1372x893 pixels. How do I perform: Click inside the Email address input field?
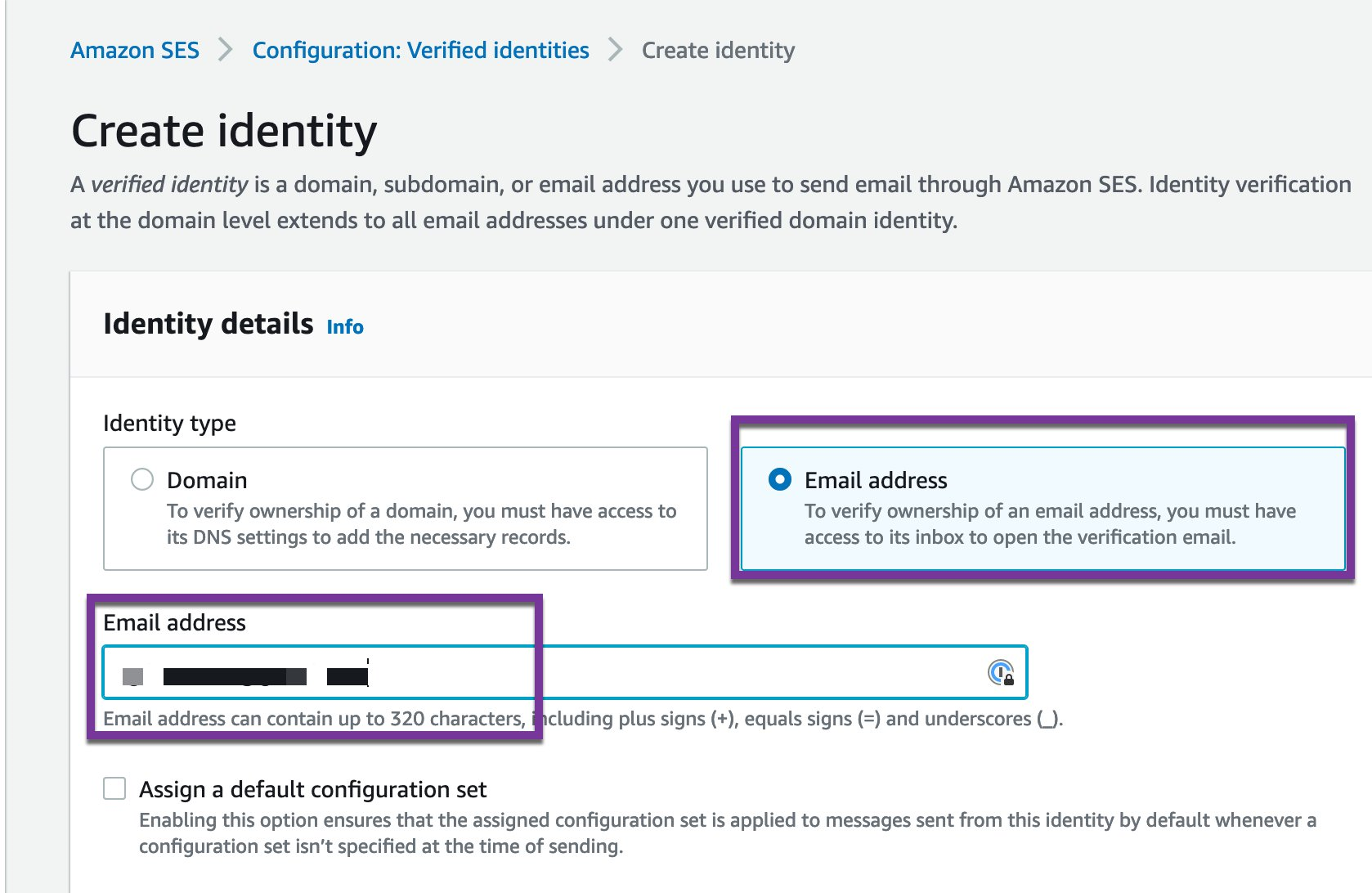coord(531,672)
